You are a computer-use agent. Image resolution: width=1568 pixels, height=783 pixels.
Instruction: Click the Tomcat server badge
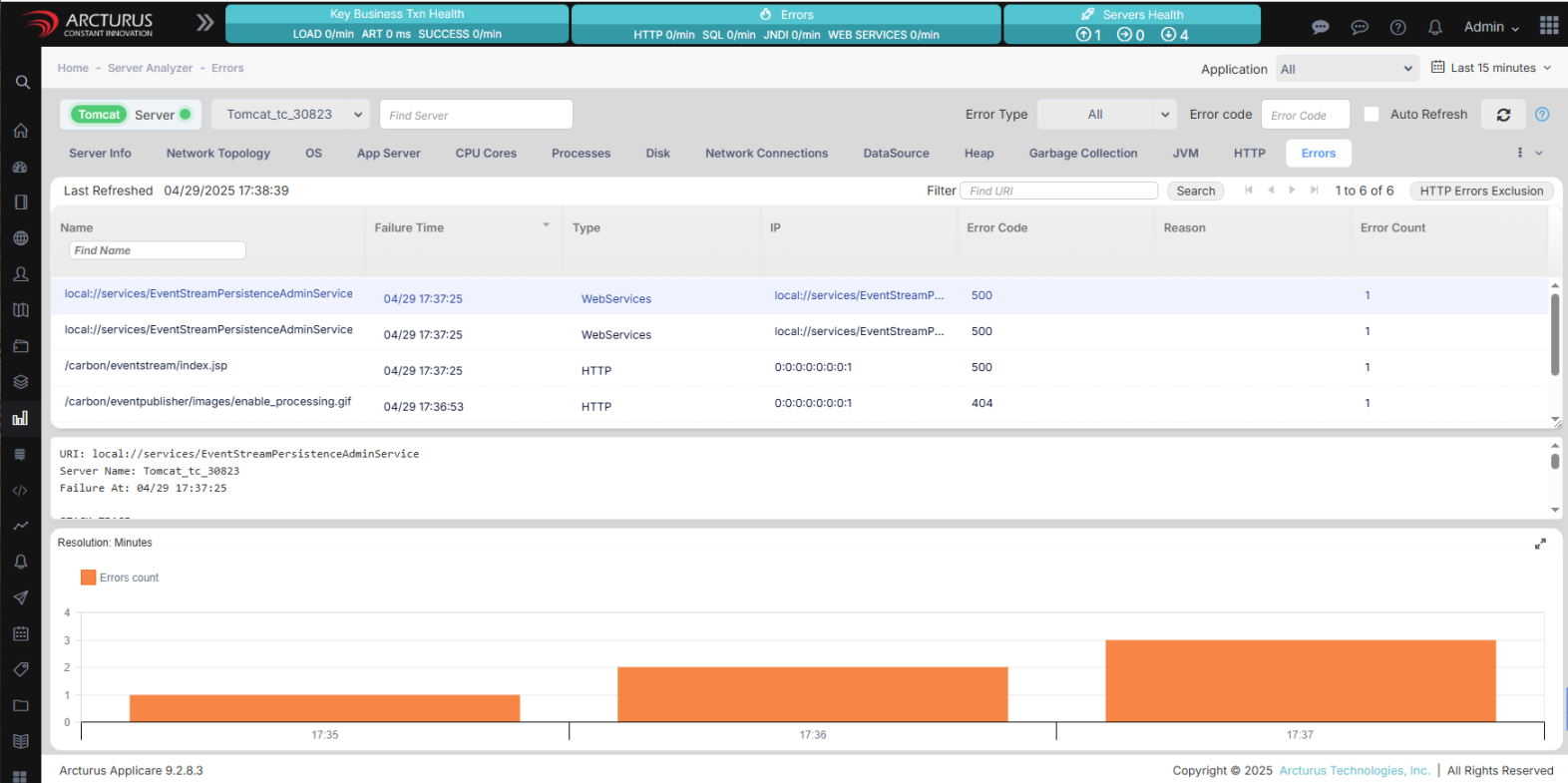(x=99, y=115)
